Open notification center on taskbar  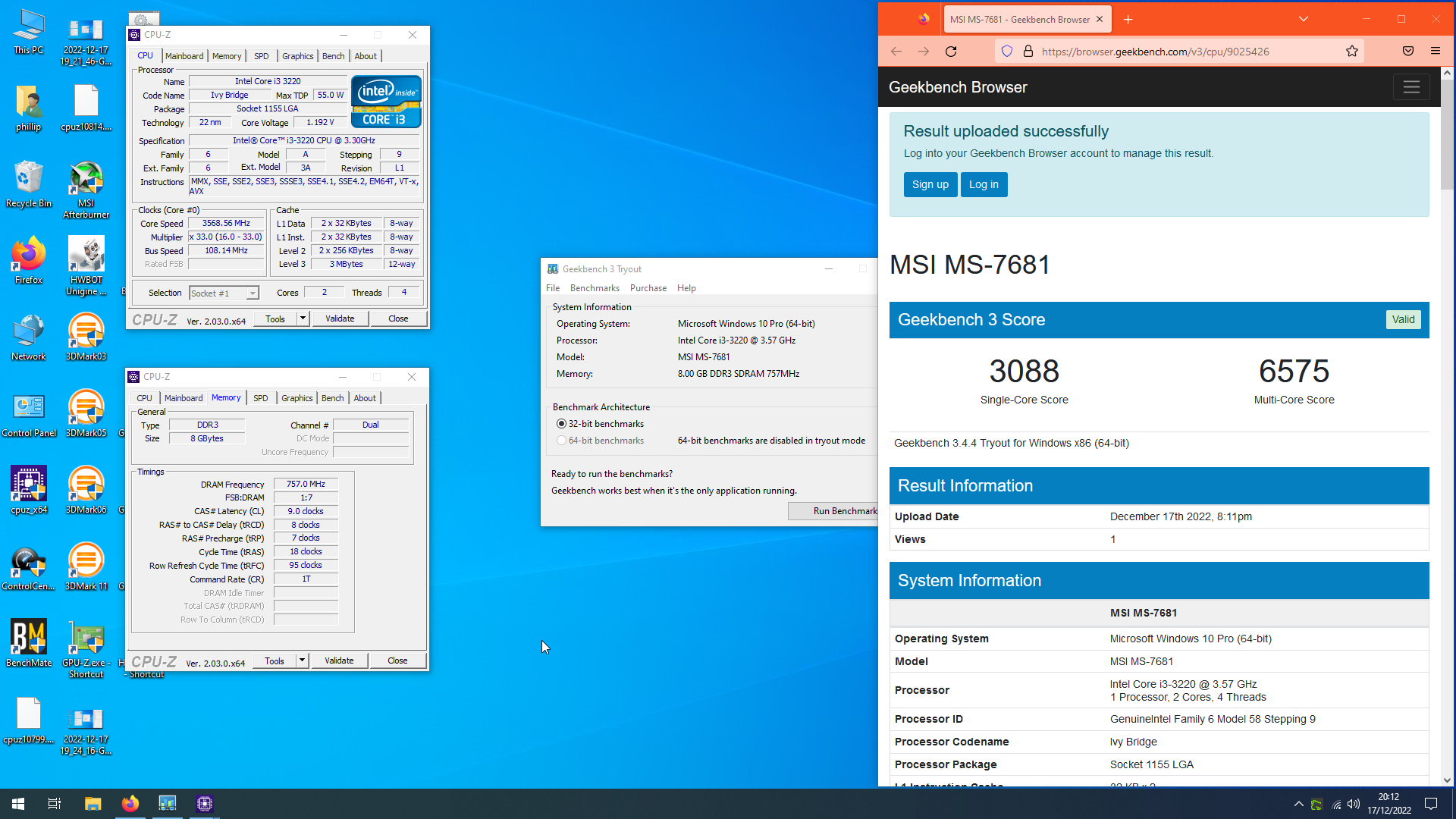tap(1431, 804)
